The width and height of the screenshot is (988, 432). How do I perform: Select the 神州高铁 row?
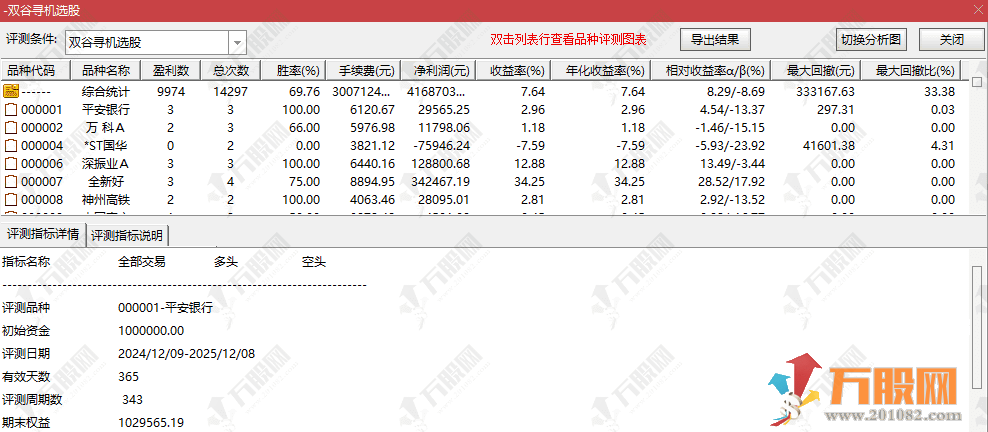point(482,201)
